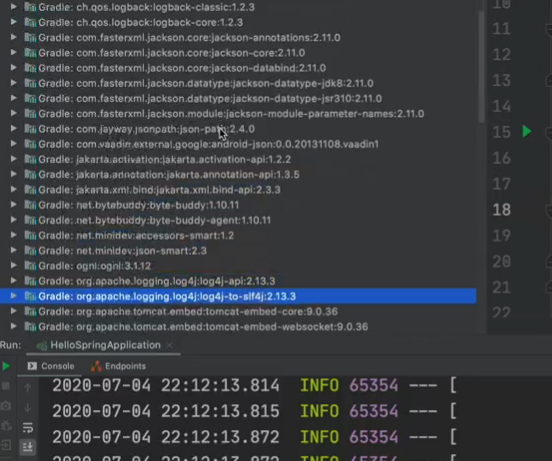
Task: Toggle soft-wrap in the console
Action: [x=28, y=427]
